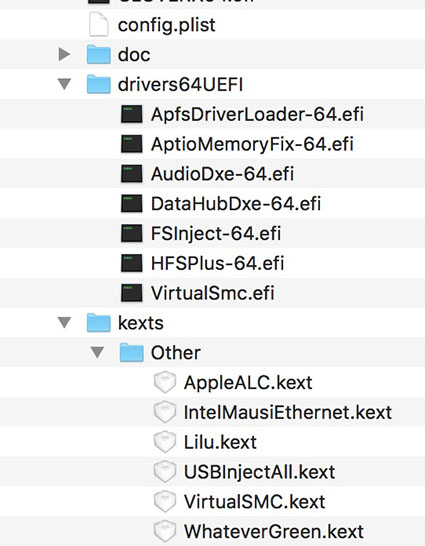The image size is (425, 546).
Task: Select the drivers64UEFI folder name
Action: pyautogui.click(x=180, y=85)
